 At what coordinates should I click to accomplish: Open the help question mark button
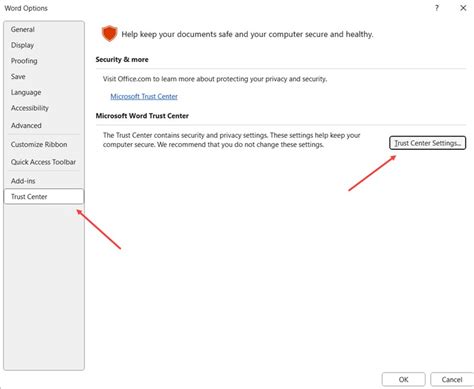click(437, 8)
